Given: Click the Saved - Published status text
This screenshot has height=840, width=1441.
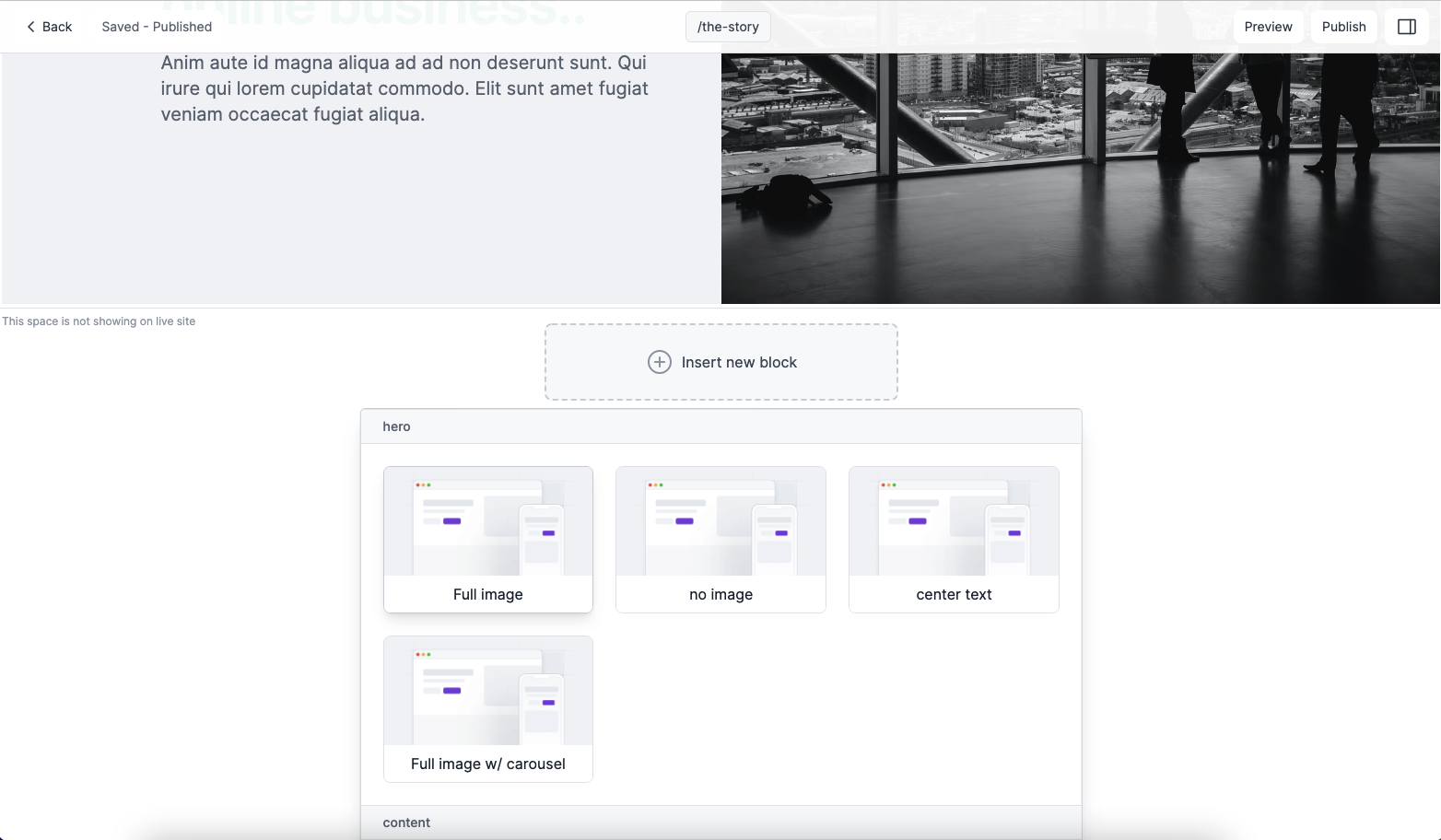Looking at the screenshot, I should click(157, 27).
